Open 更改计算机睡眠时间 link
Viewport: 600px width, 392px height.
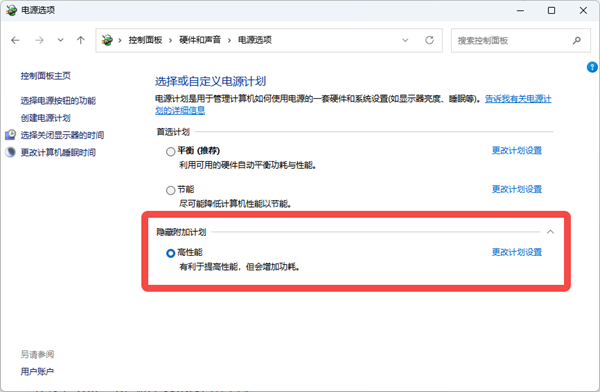(x=58, y=152)
